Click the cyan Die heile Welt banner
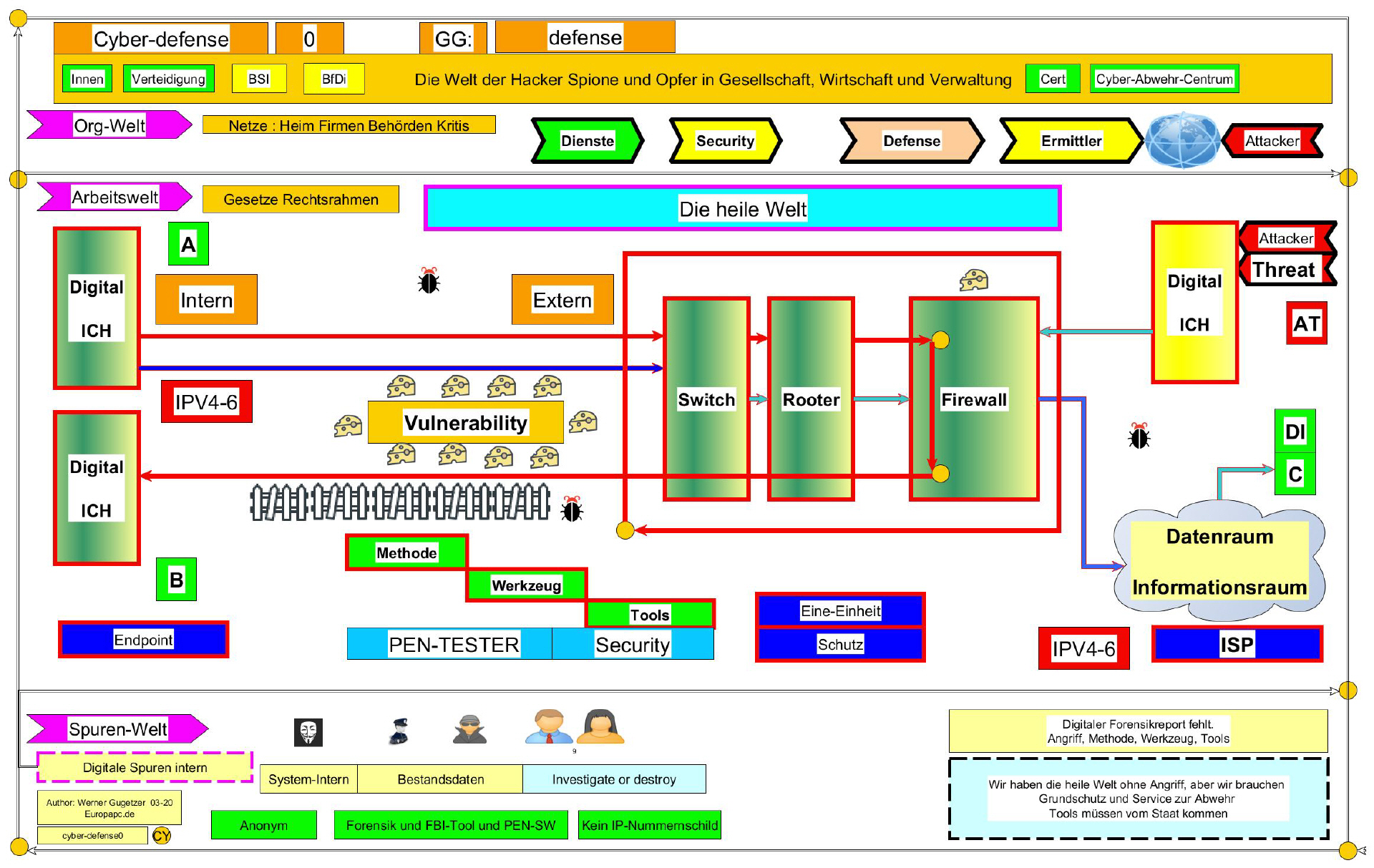 742,209
